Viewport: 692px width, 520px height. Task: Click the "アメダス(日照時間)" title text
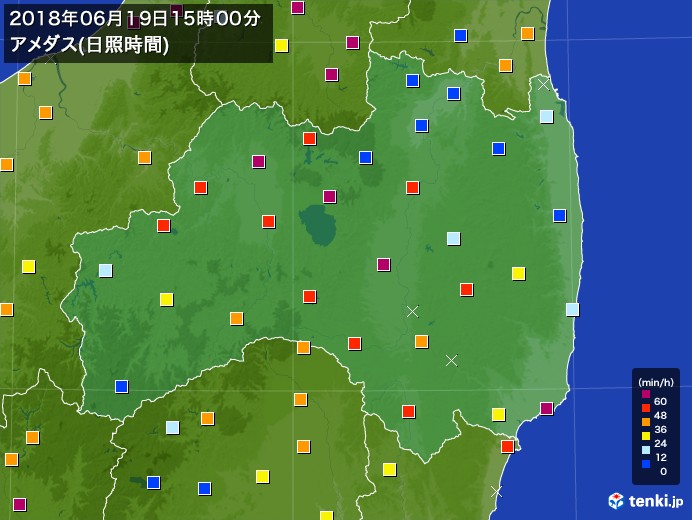pyautogui.click(x=89, y=45)
